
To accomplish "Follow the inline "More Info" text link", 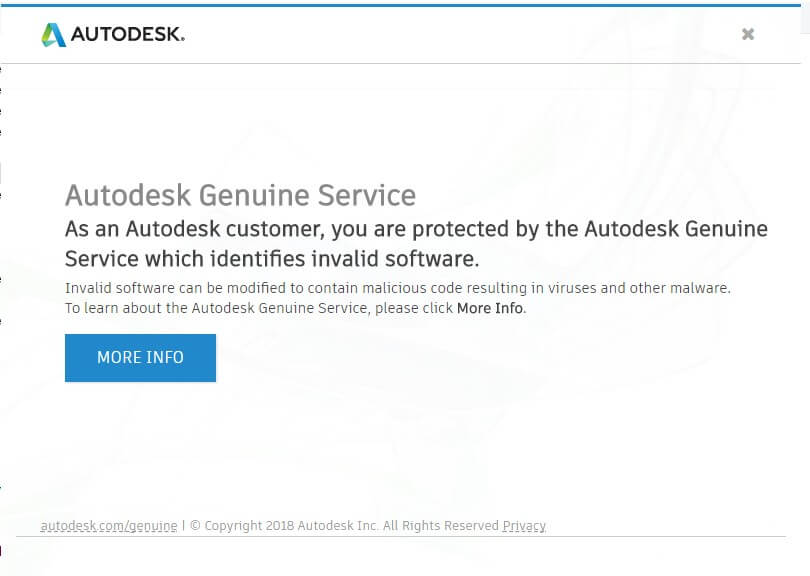I will click(x=490, y=308).
